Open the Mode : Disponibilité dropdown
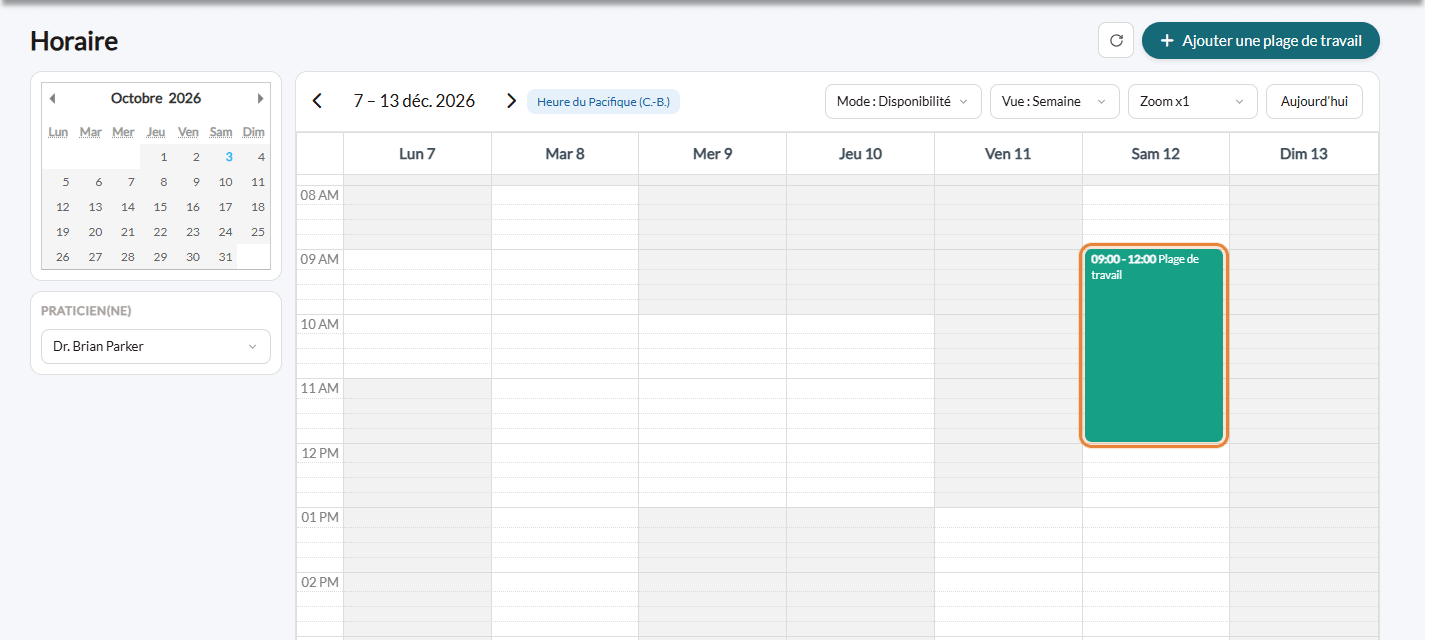 click(903, 101)
